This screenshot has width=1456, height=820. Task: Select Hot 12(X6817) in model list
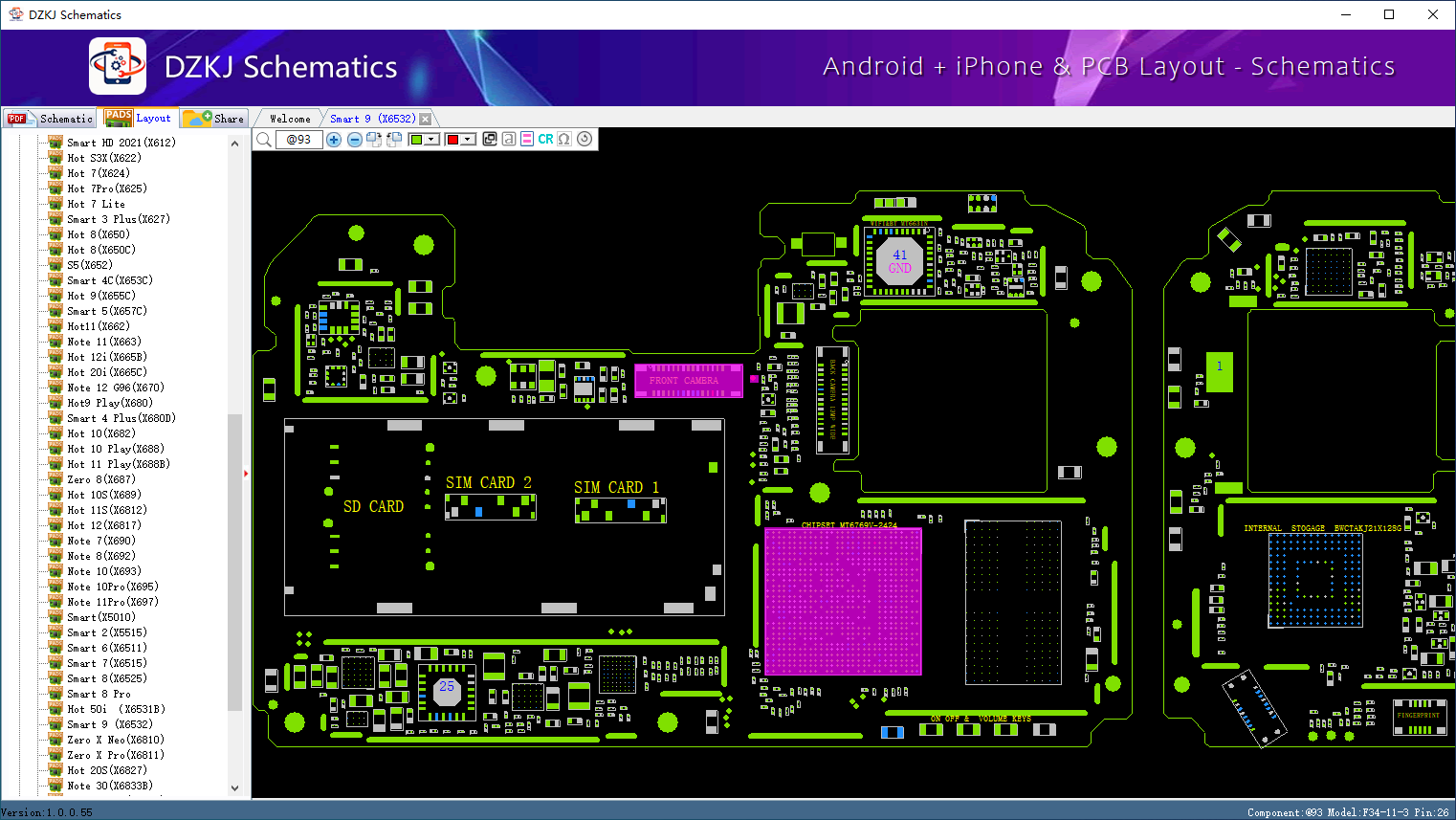pos(104,525)
